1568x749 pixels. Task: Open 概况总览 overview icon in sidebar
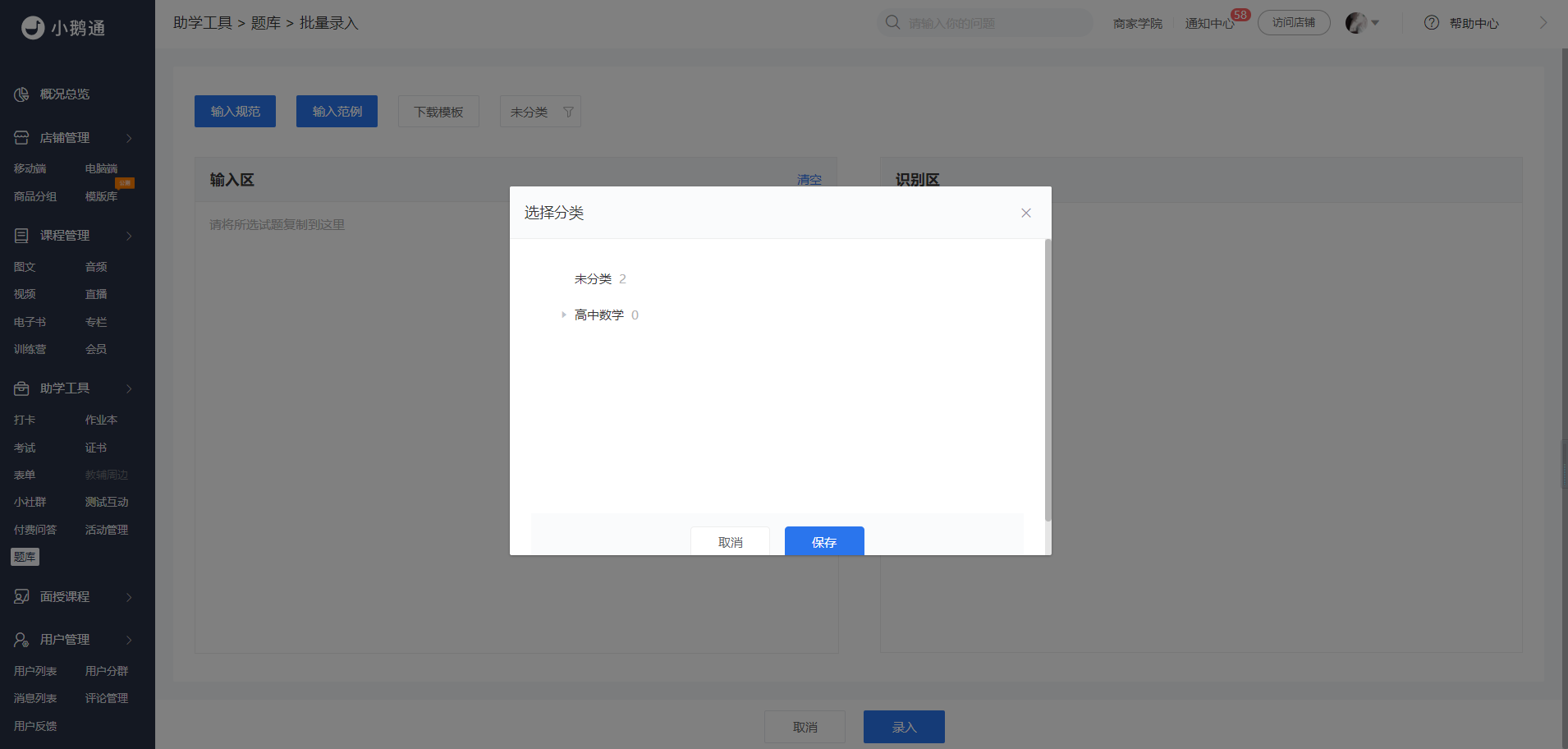(21, 94)
